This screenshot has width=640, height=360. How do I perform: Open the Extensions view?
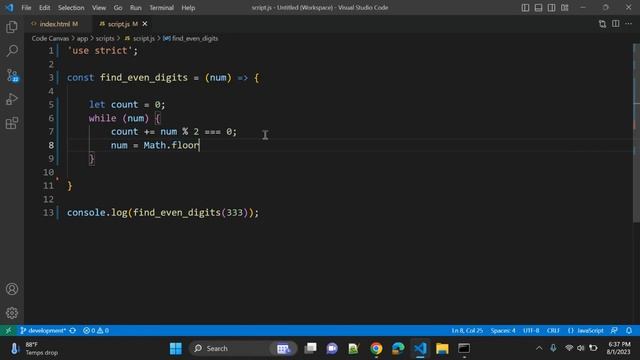click(12, 123)
